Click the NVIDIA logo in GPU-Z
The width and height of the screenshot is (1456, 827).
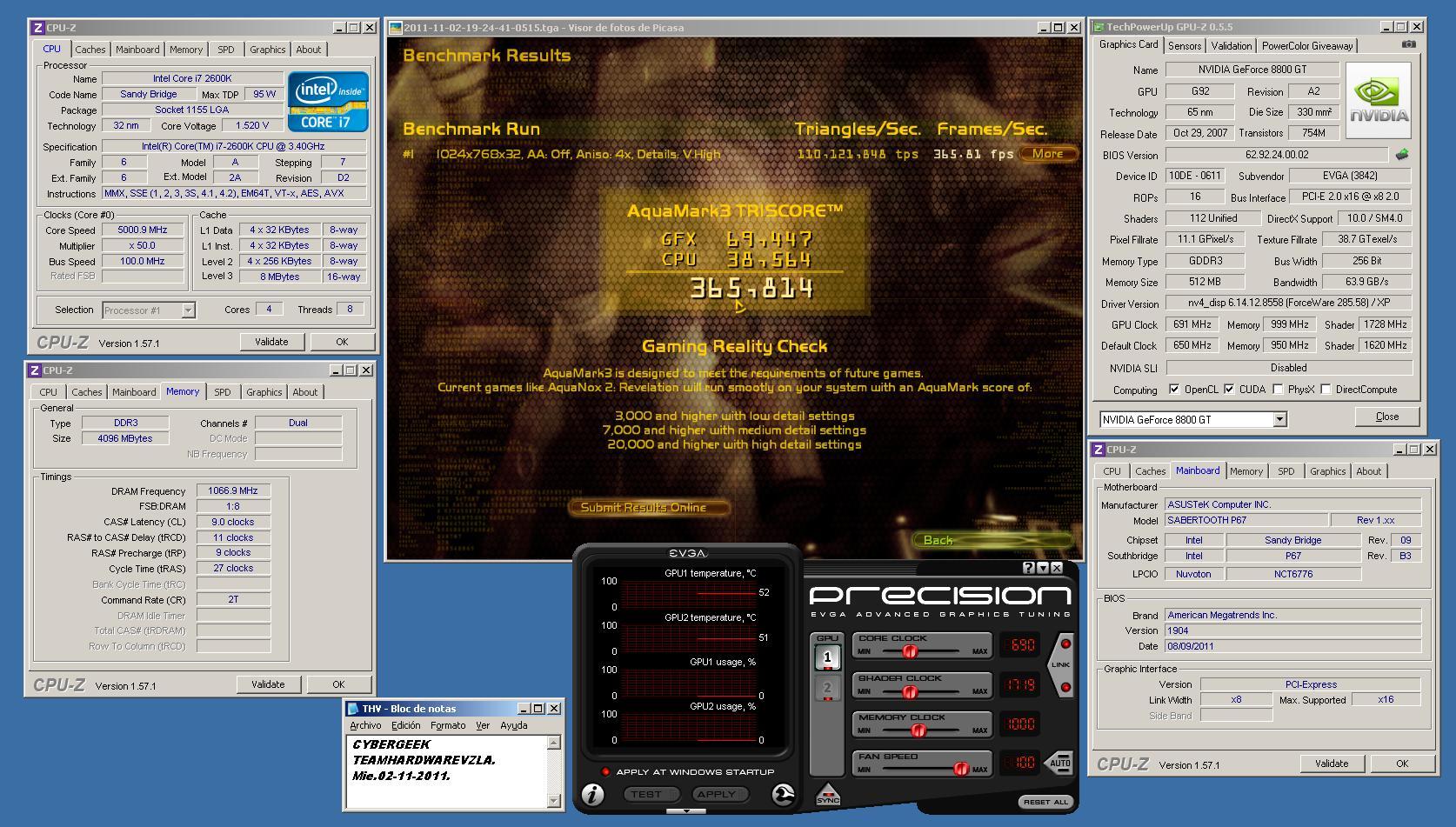1379,100
